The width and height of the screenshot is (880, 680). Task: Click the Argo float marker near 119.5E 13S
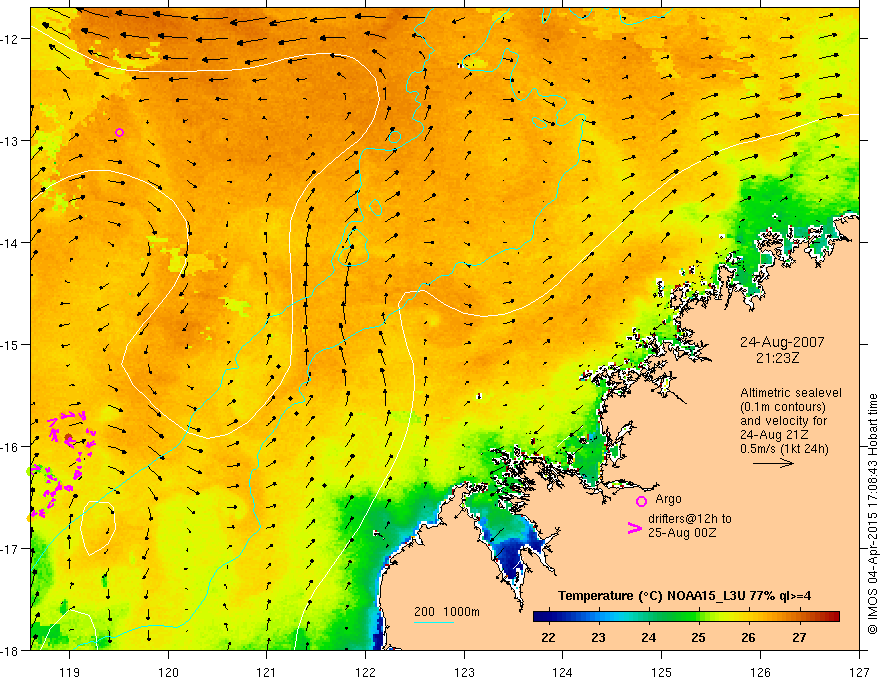pos(119,132)
